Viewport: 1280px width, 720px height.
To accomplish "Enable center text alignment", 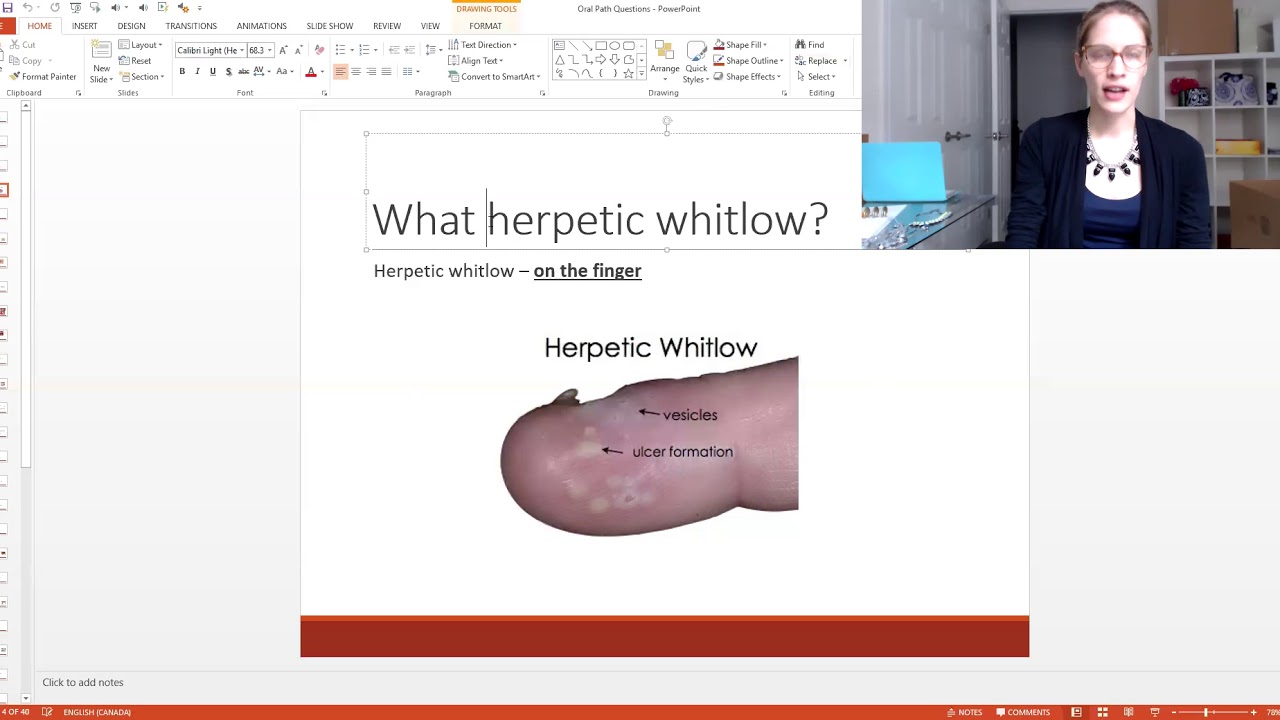I will [x=355, y=72].
